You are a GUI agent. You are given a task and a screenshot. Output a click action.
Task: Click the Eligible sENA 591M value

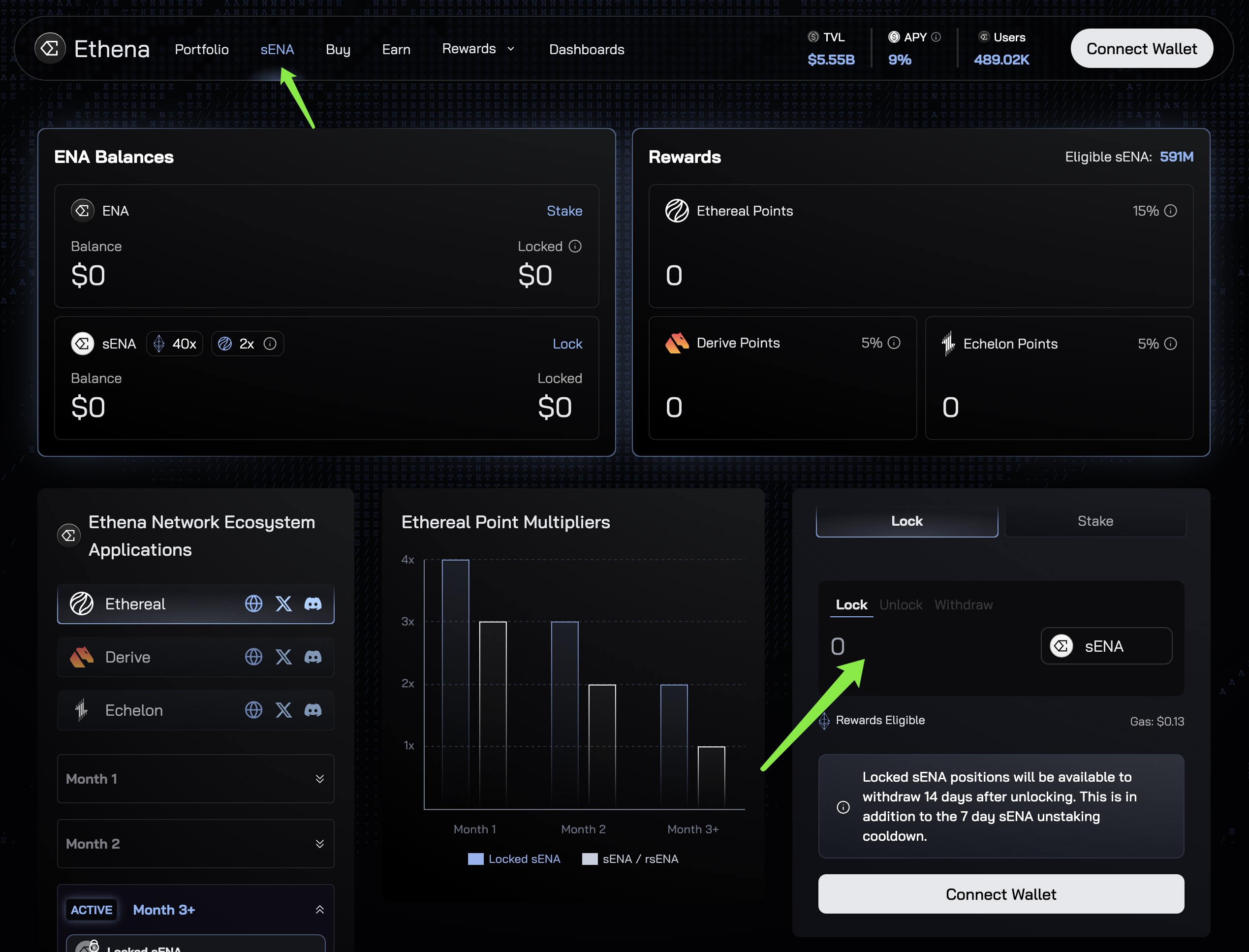click(x=1177, y=157)
